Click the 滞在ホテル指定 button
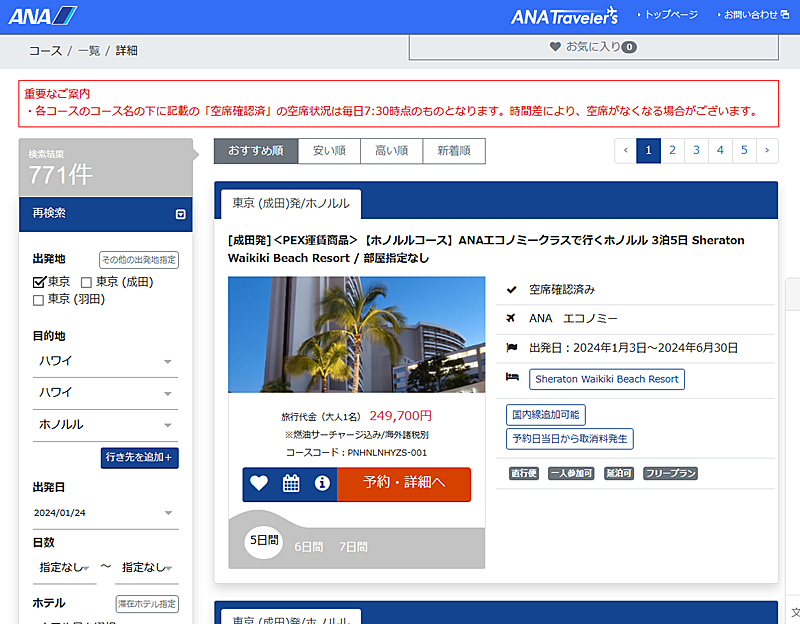The image size is (800, 624). pos(147,604)
